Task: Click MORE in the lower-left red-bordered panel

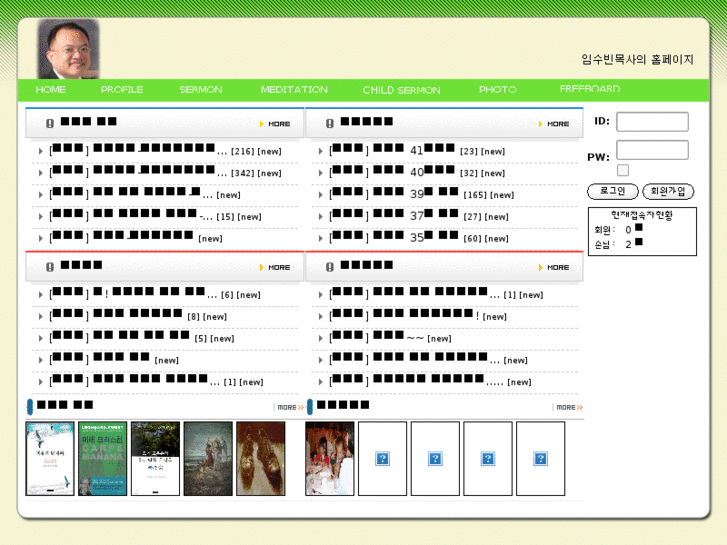Action: 275,267
